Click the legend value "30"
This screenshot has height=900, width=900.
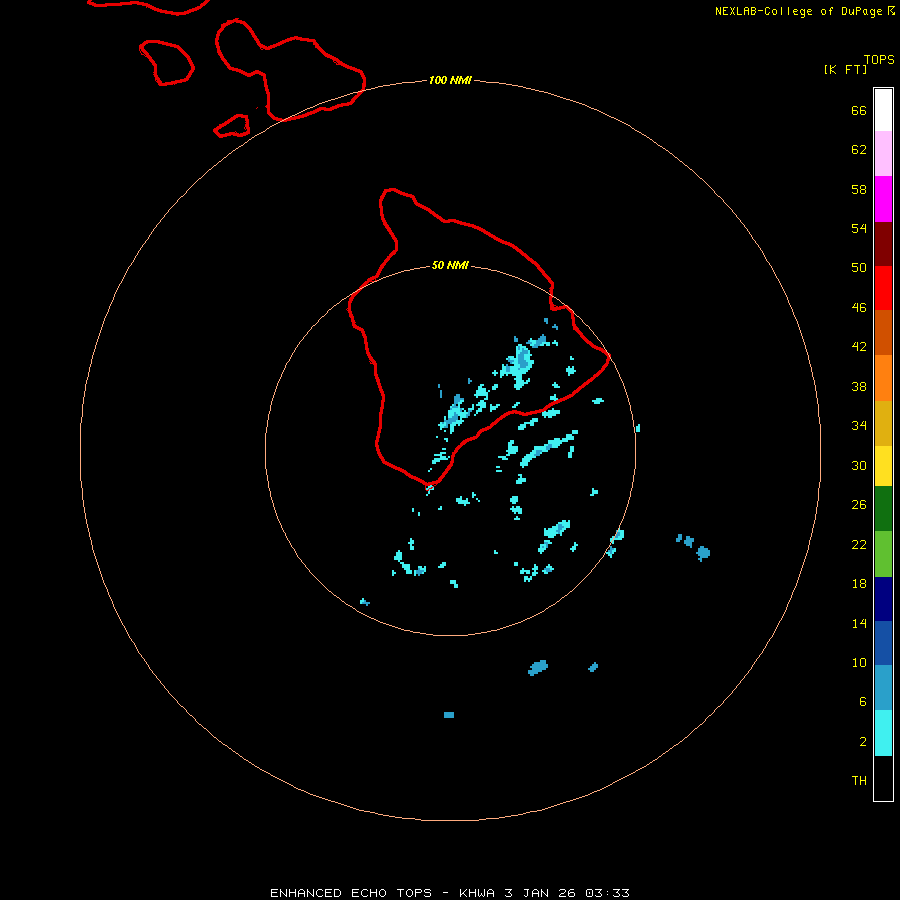tap(859, 465)
